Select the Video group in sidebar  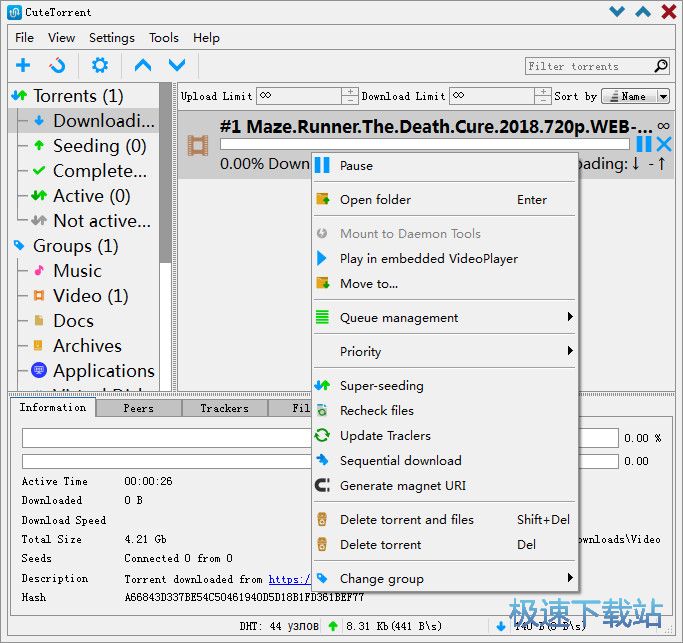pyautogui.click(x=89, y=296)
